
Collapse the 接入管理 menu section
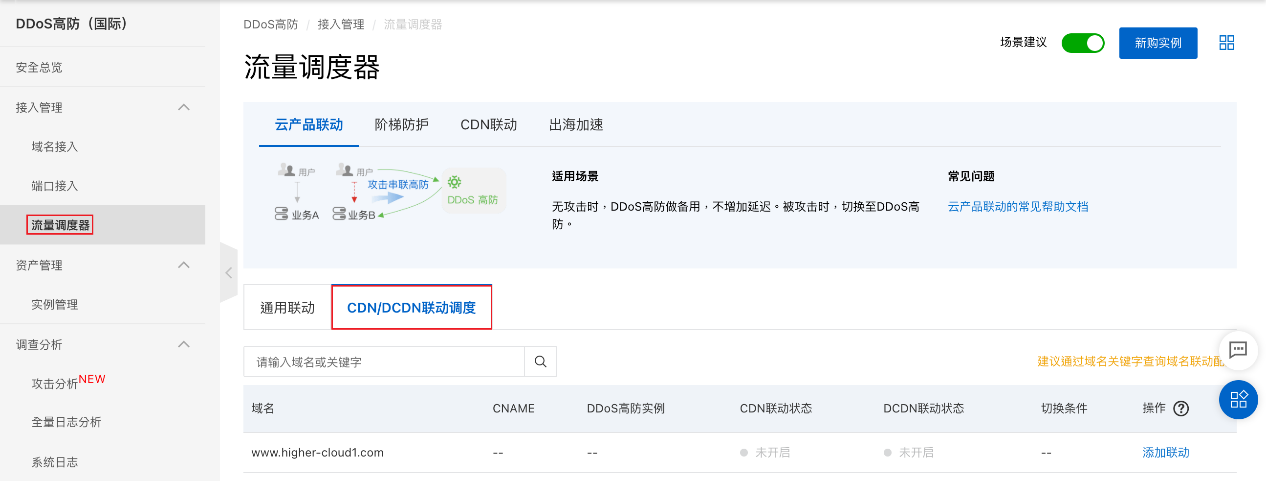pyautogui.click(x=184, y=107)
